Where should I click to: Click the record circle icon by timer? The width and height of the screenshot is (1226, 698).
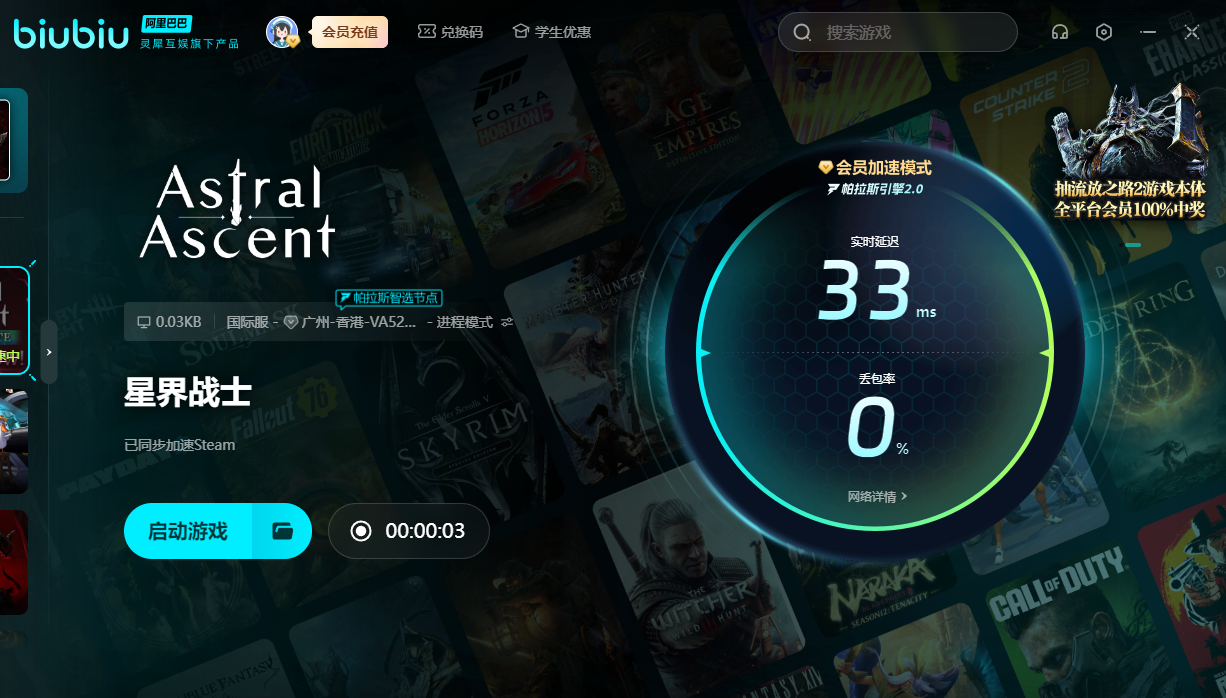click(361, 531)
